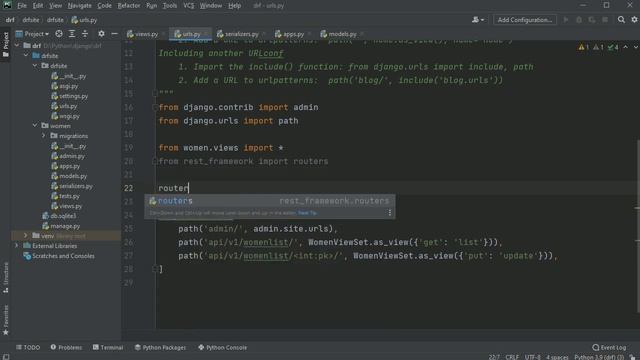Open the Python Packages tool window
The image size is (640, 360).
pos(160,347)
